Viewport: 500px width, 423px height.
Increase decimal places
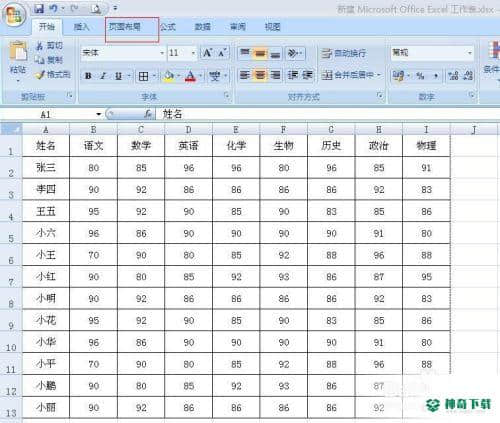[453, 76]
